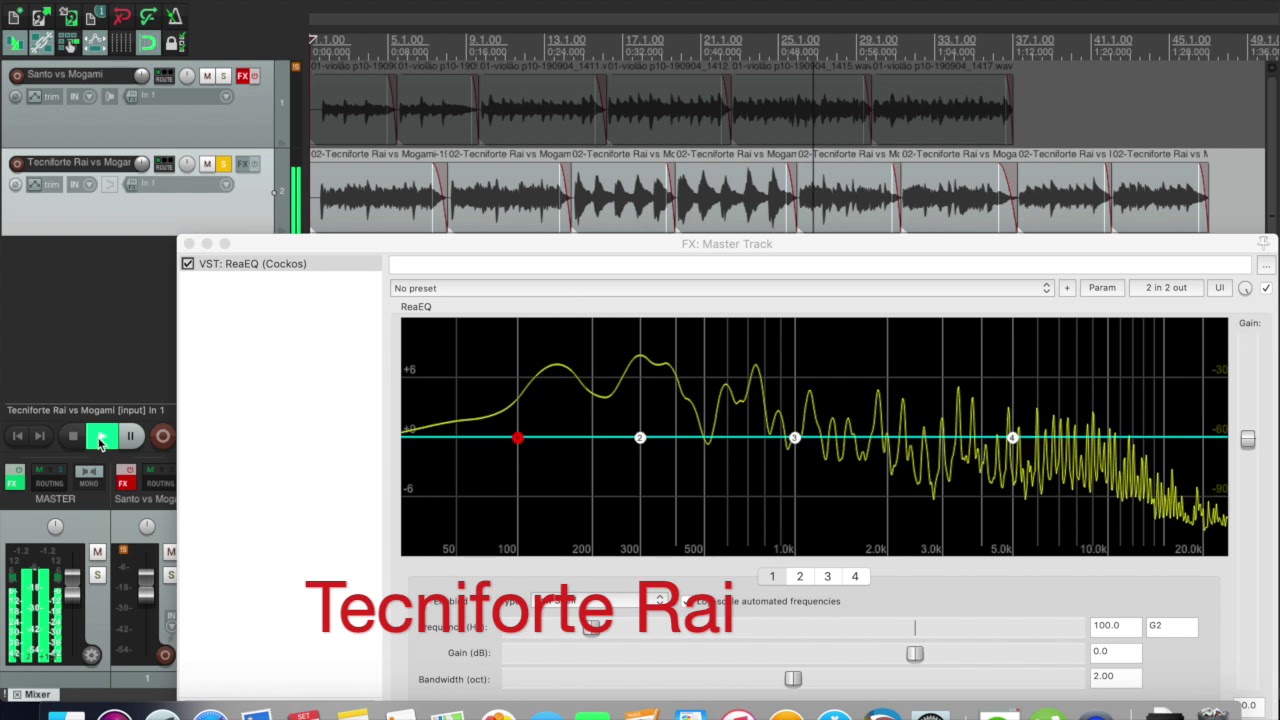Viewport: 1280px width, 720px height.
Task: Toggle auto-crossfade toolbar icon
Action: (x=14, y=43)
